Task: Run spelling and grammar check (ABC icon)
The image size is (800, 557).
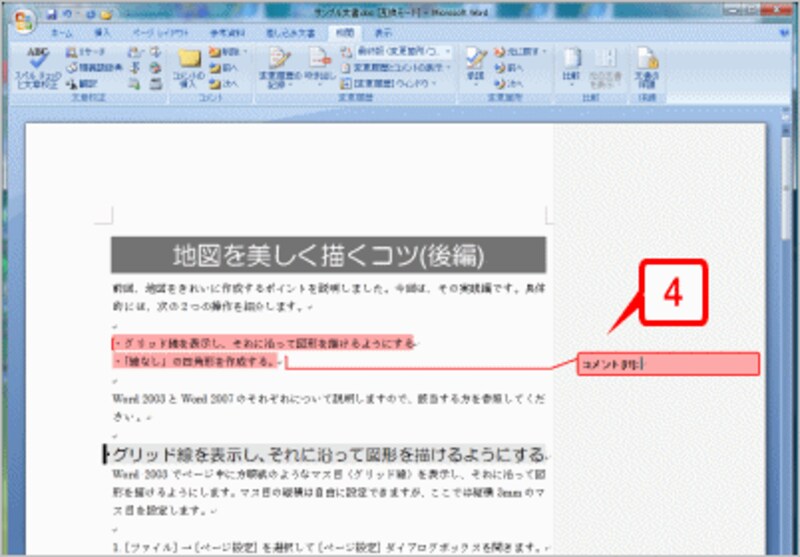Action: [x=38, y=68]
